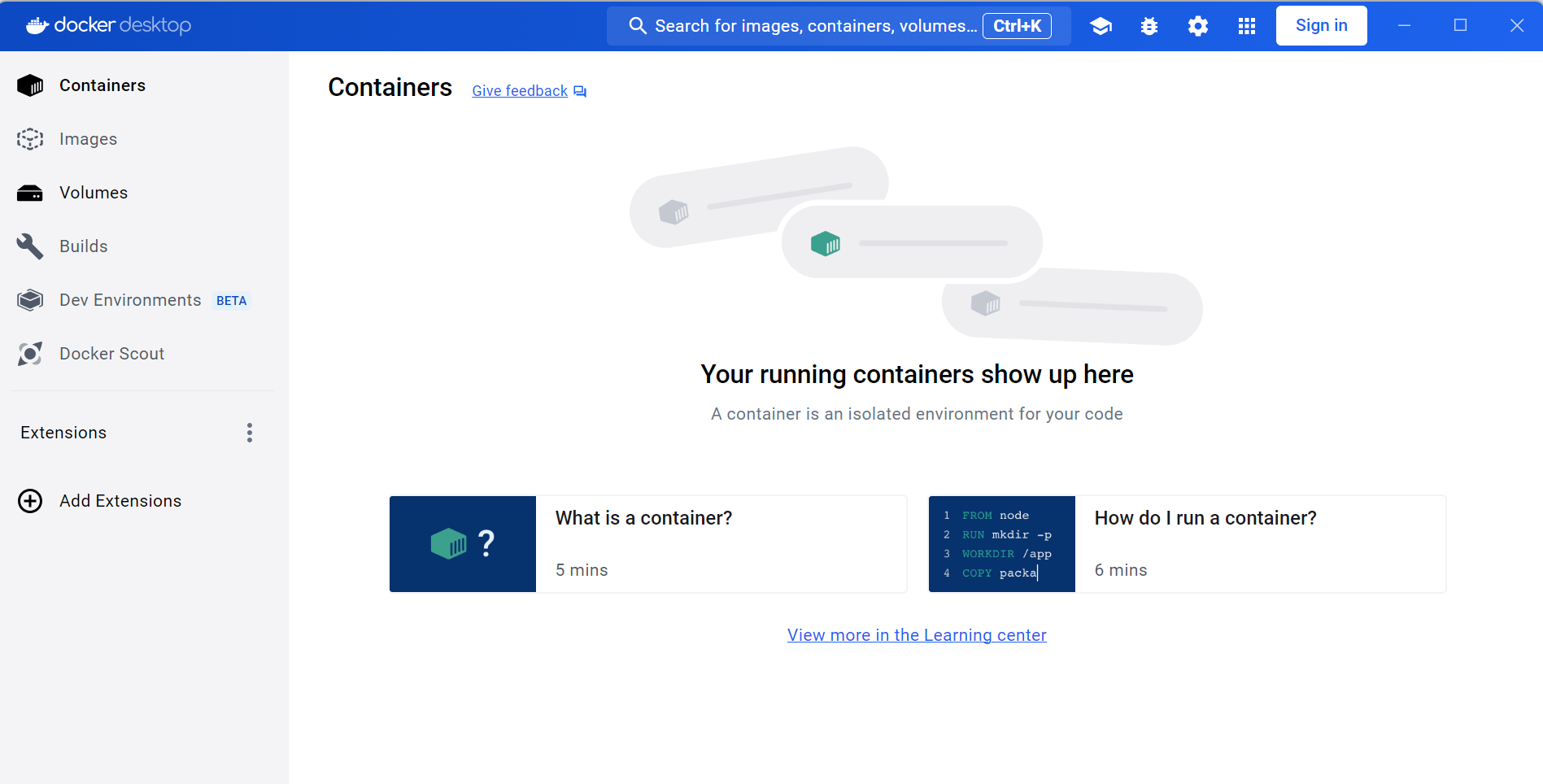Select the What is a container? title

643,518
